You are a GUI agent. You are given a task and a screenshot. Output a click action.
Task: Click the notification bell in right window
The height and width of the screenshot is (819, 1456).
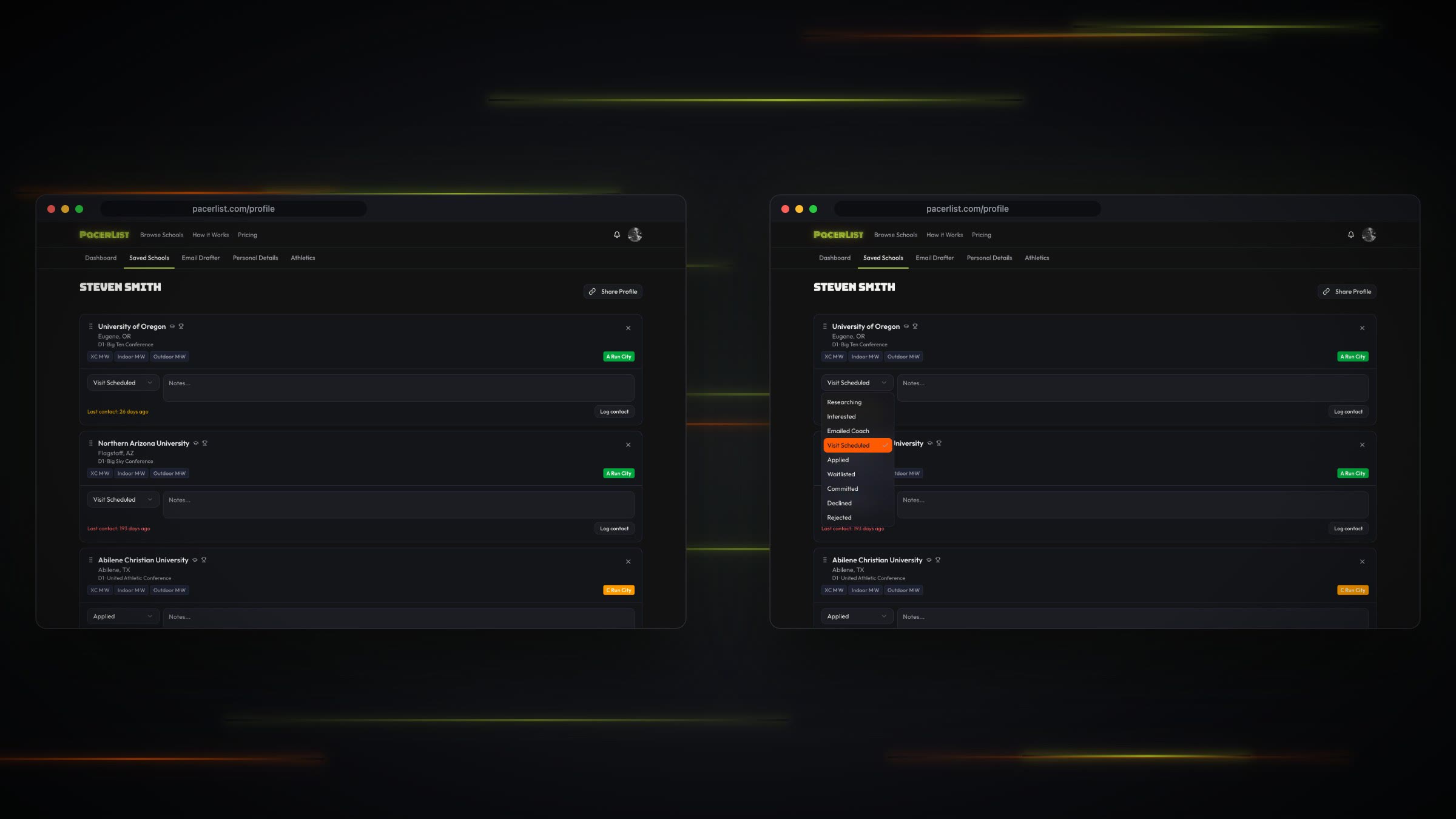click(x=1351, y=235)
